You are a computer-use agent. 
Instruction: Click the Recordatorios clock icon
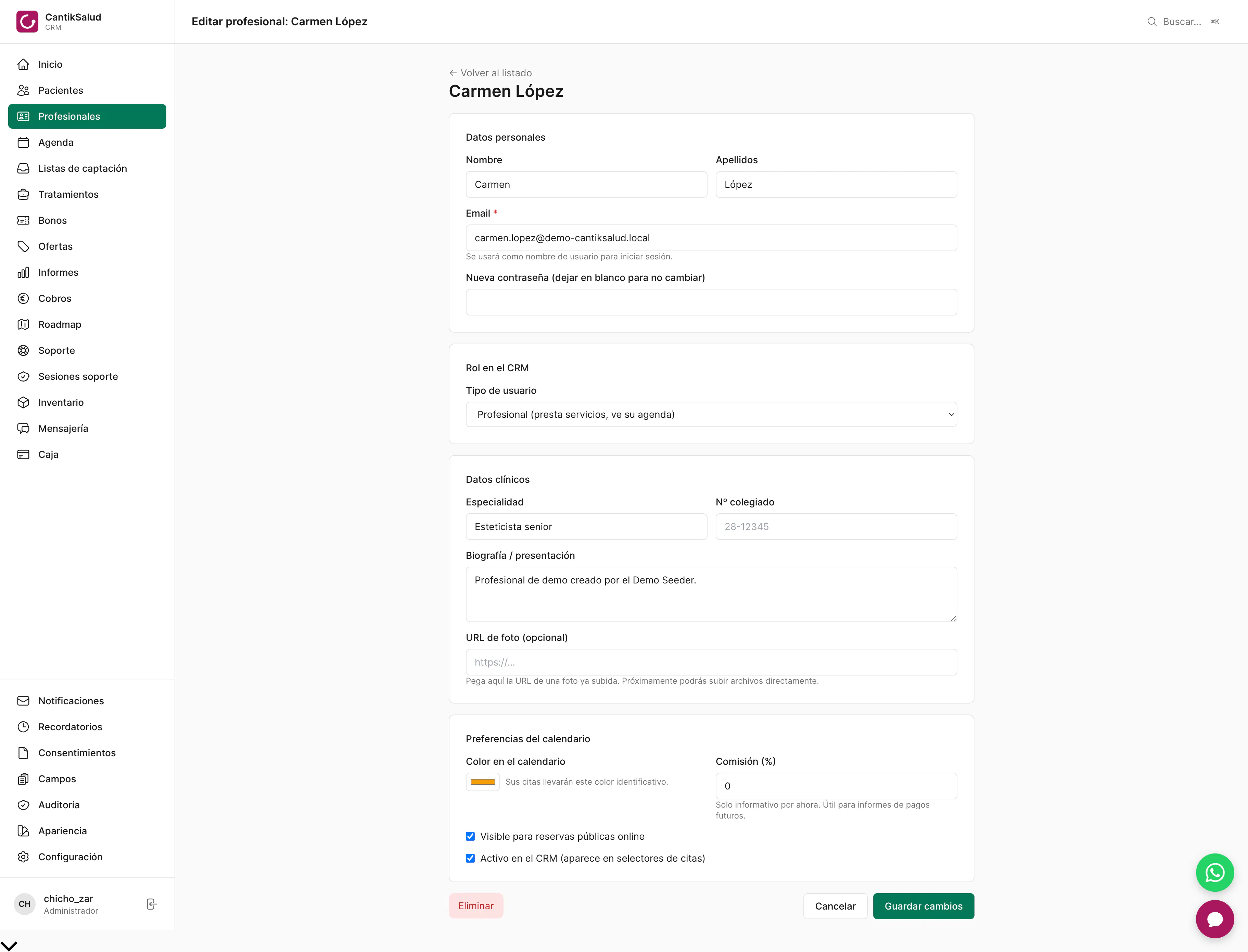coord(23,727)
